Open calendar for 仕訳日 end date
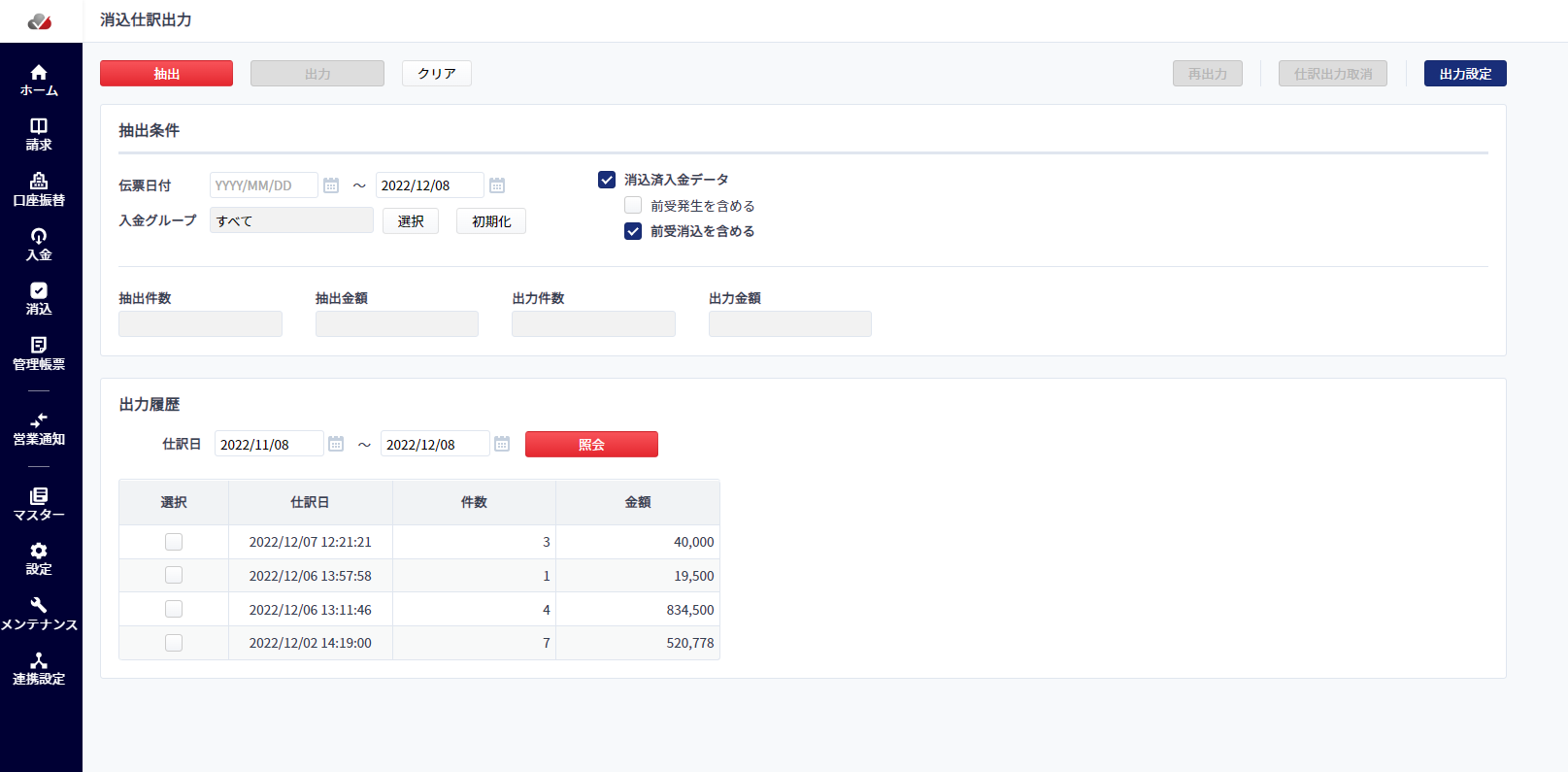The image size is (1568, 772). 502,444
